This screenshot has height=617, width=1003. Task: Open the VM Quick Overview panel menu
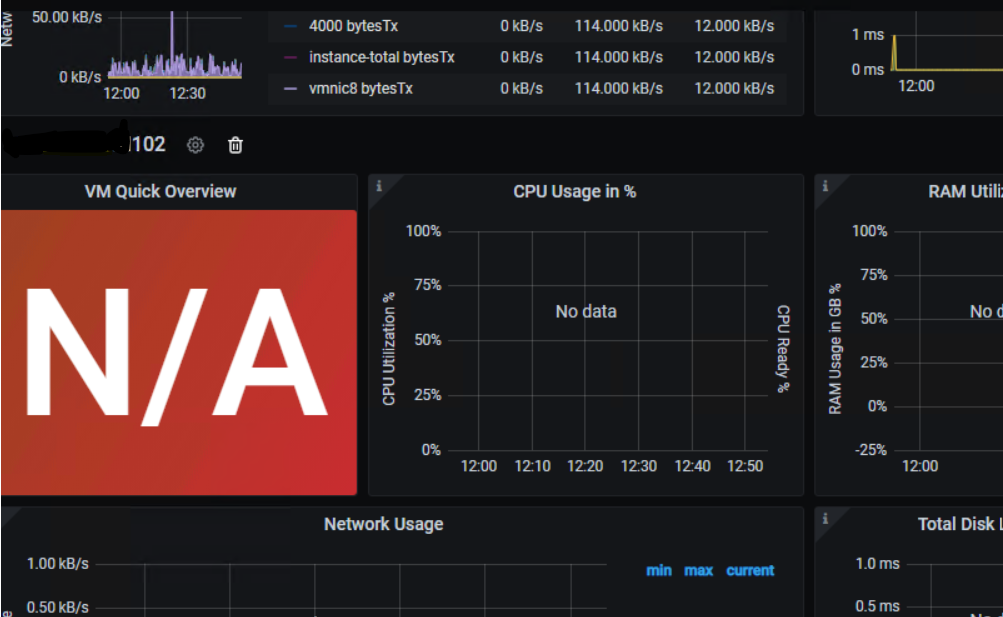[160, 192]
